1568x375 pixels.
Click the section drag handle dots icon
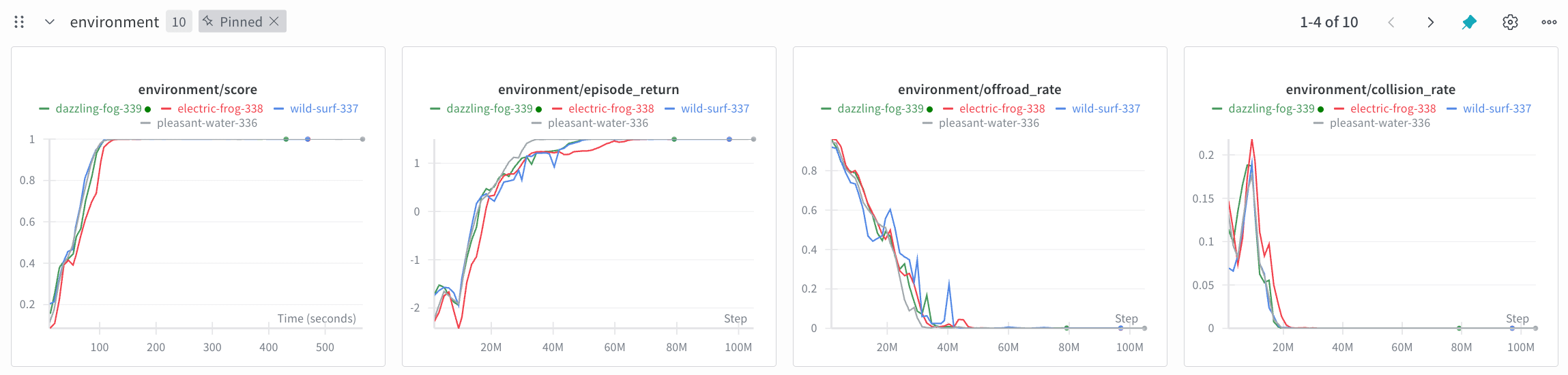click(x=19, y=22)
